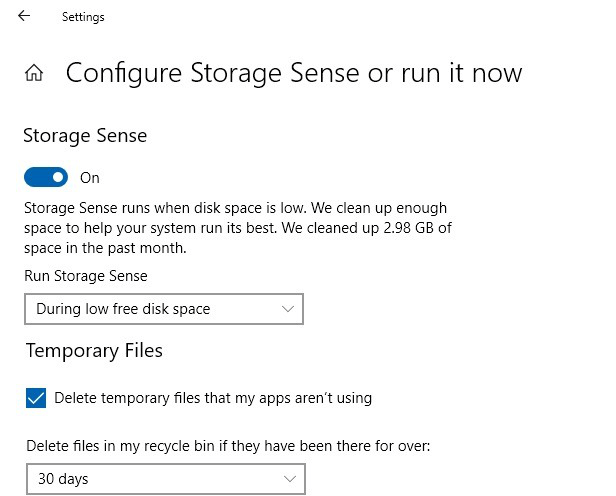Click the "30 days" text in the dropdown
This screenshot has height=496, width=616.
pos(64,479)
